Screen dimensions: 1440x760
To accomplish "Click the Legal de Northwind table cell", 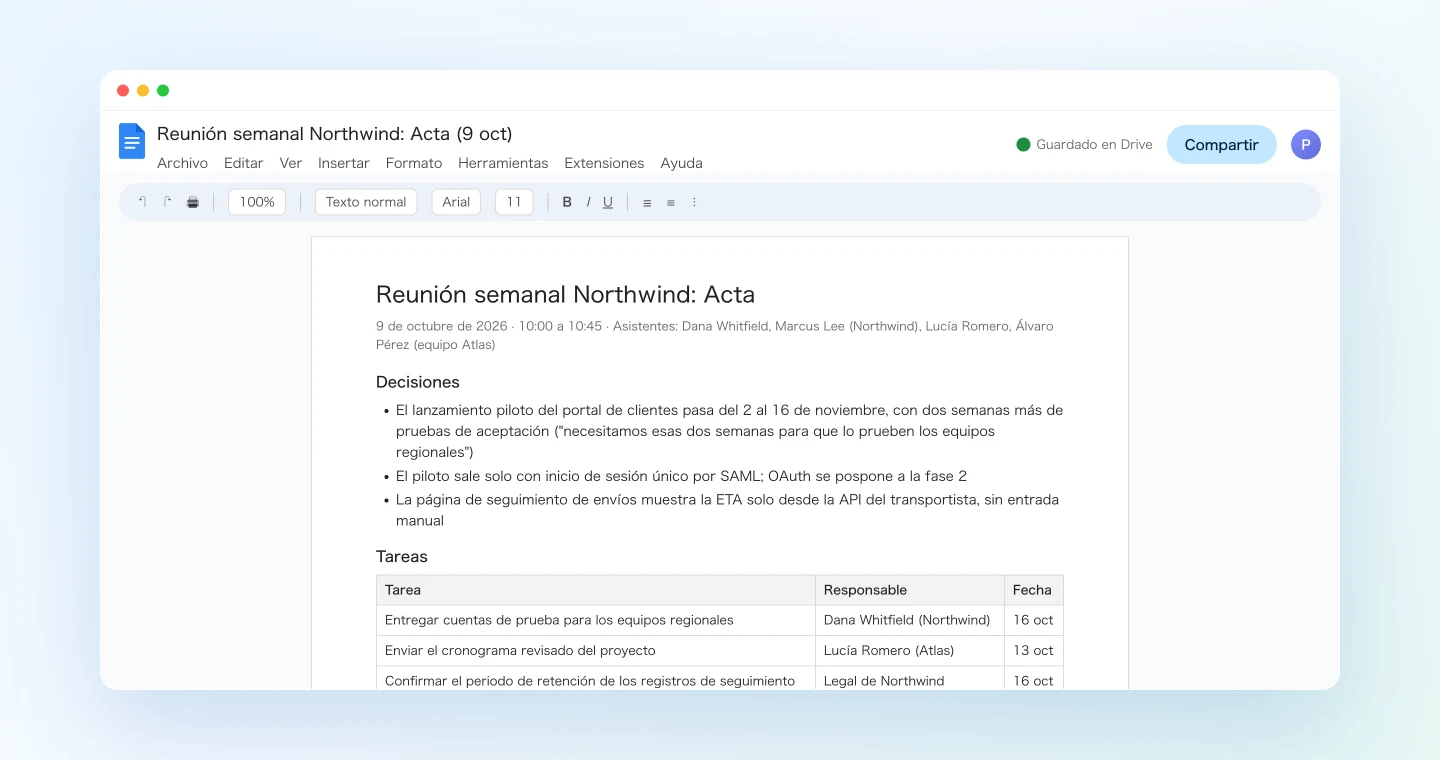I will 910,680.
